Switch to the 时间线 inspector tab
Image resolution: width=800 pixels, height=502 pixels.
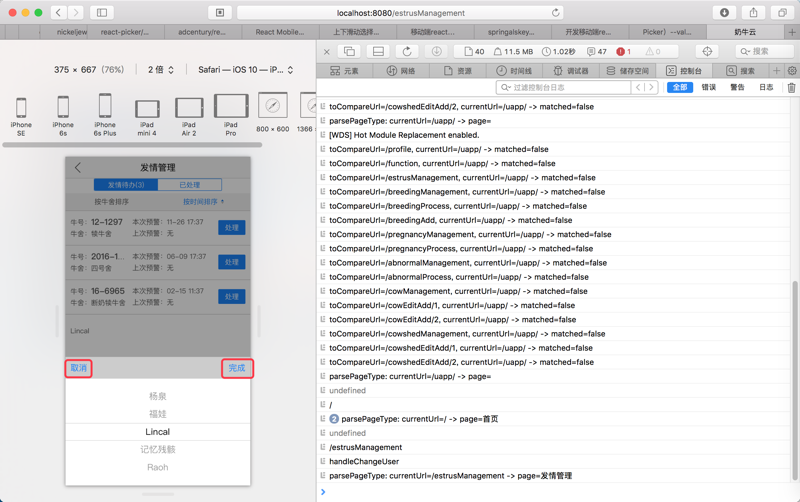pos(514,71)
